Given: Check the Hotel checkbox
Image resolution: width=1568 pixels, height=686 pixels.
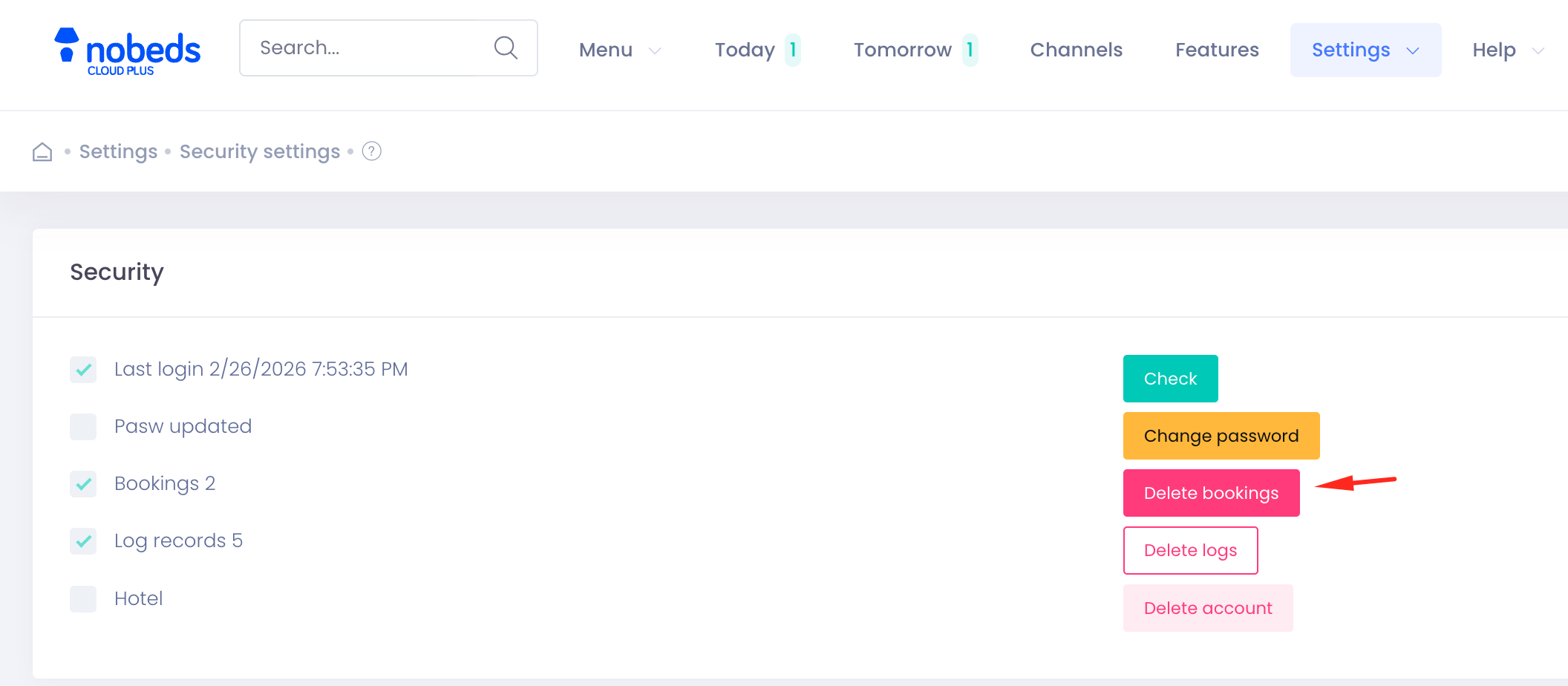Looking at the screenshot, I should [83, 599].
